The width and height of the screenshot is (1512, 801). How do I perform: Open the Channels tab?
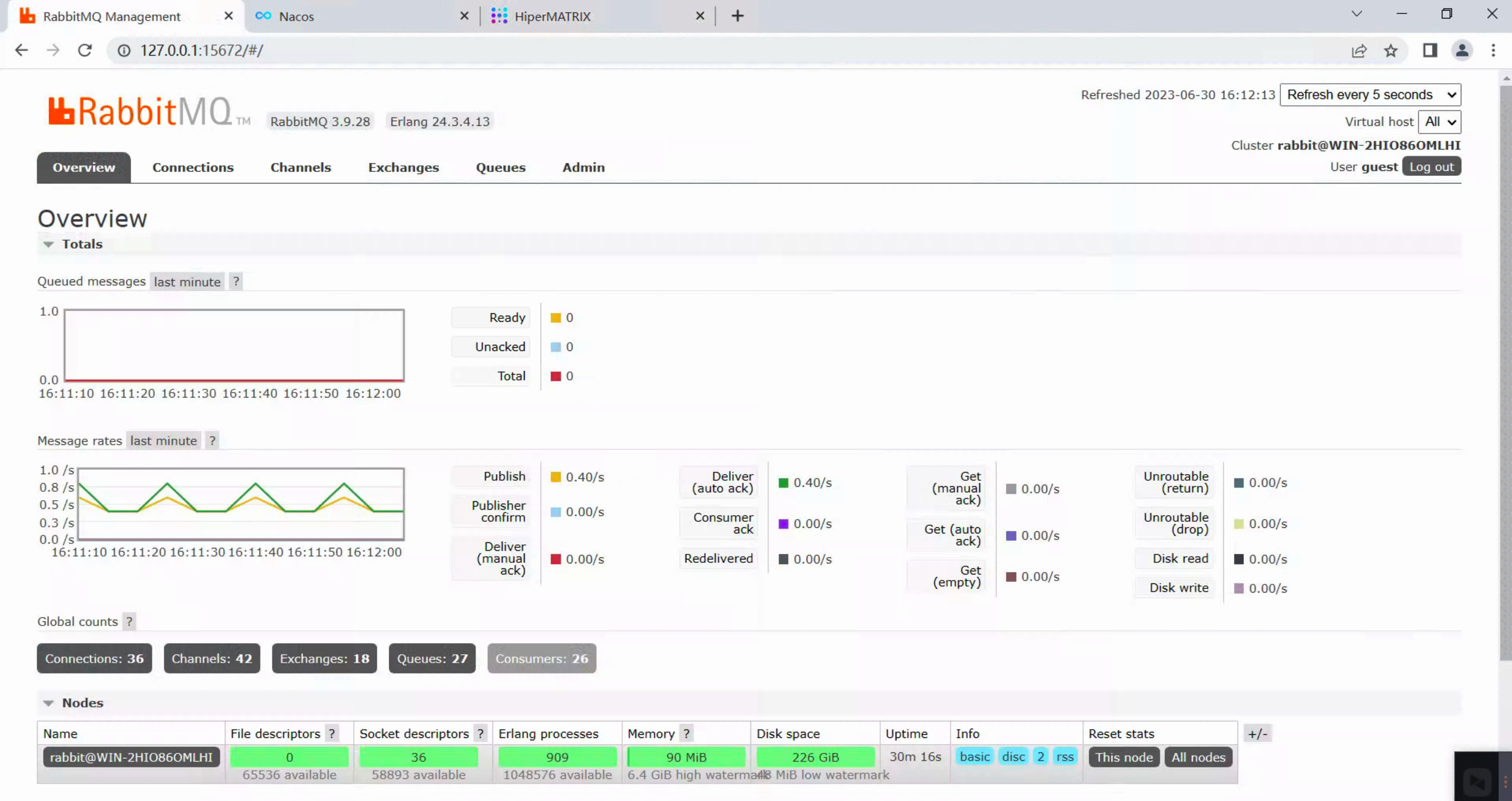click(301, 167)
